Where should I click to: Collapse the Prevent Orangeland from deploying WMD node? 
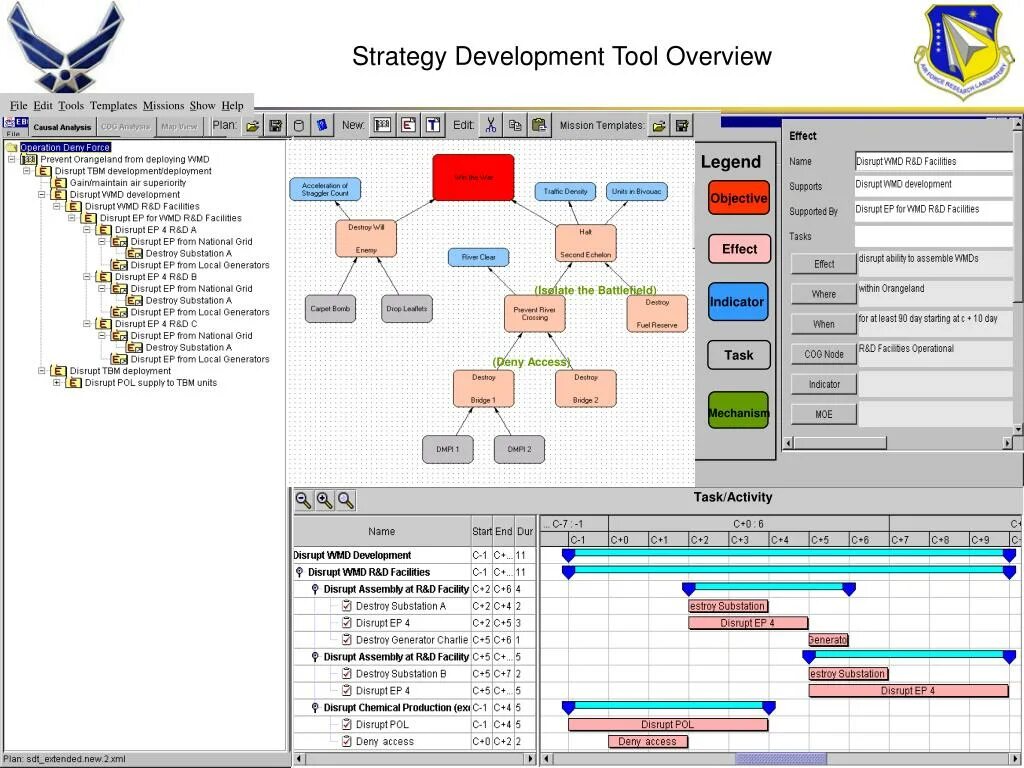point(11,159)
